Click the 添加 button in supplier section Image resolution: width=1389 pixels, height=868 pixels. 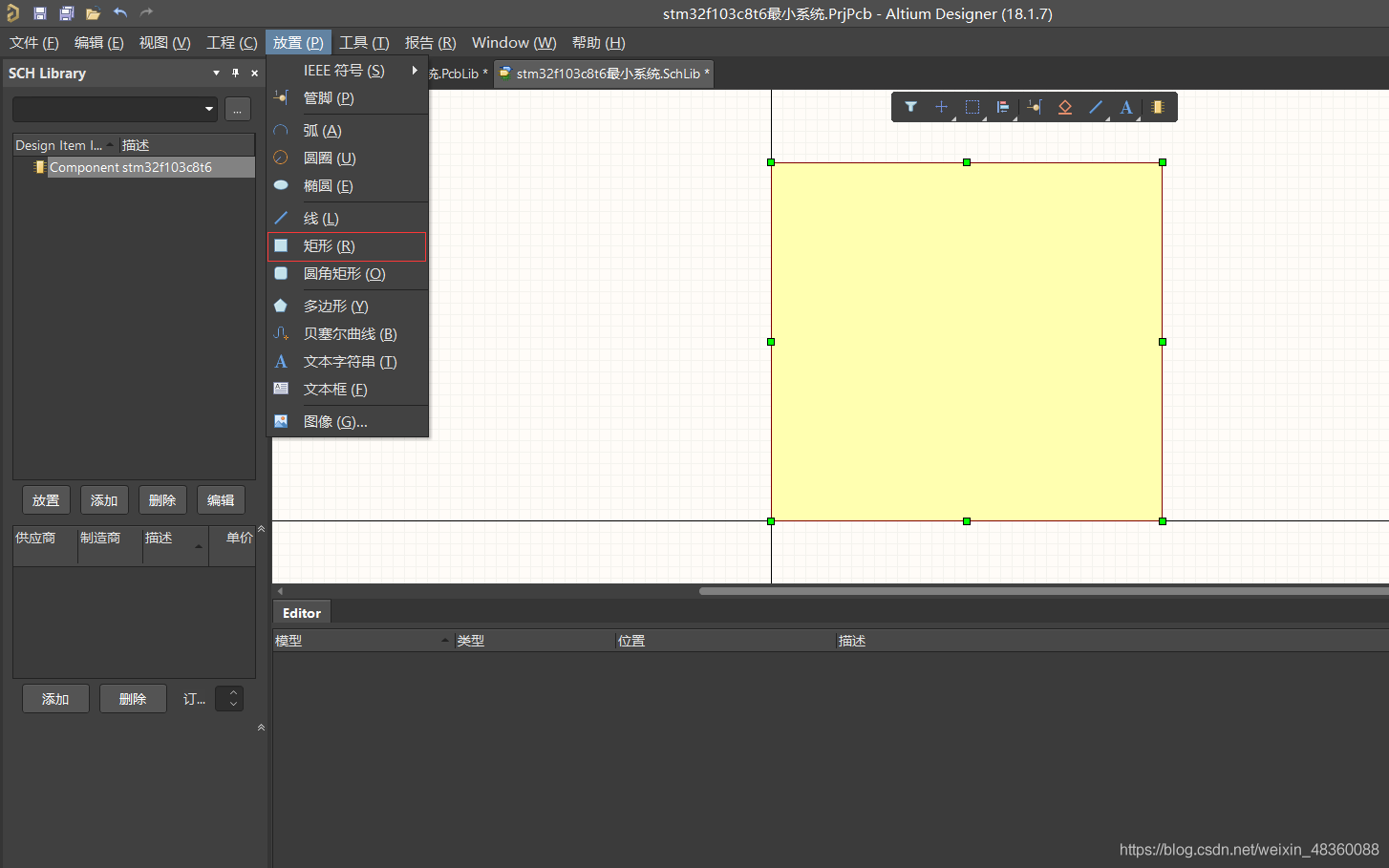click(x=55, y=699)
